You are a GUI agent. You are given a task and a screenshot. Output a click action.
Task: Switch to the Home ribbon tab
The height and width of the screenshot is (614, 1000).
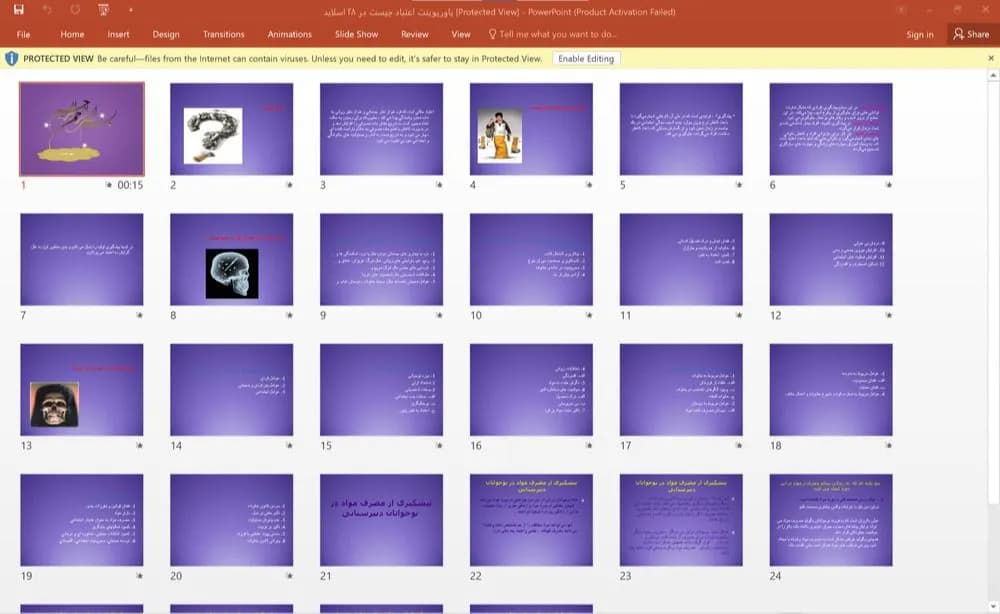[72, 34]
